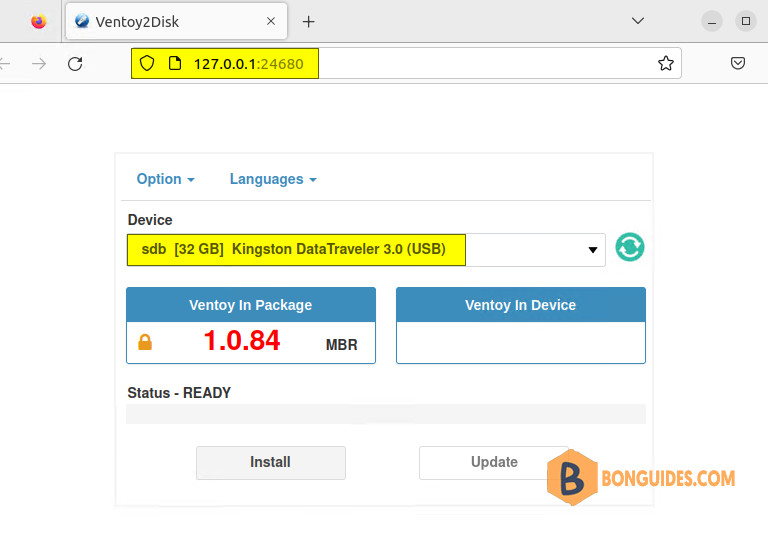Go forward with browser arrow
768x538 pixels.
39,64
